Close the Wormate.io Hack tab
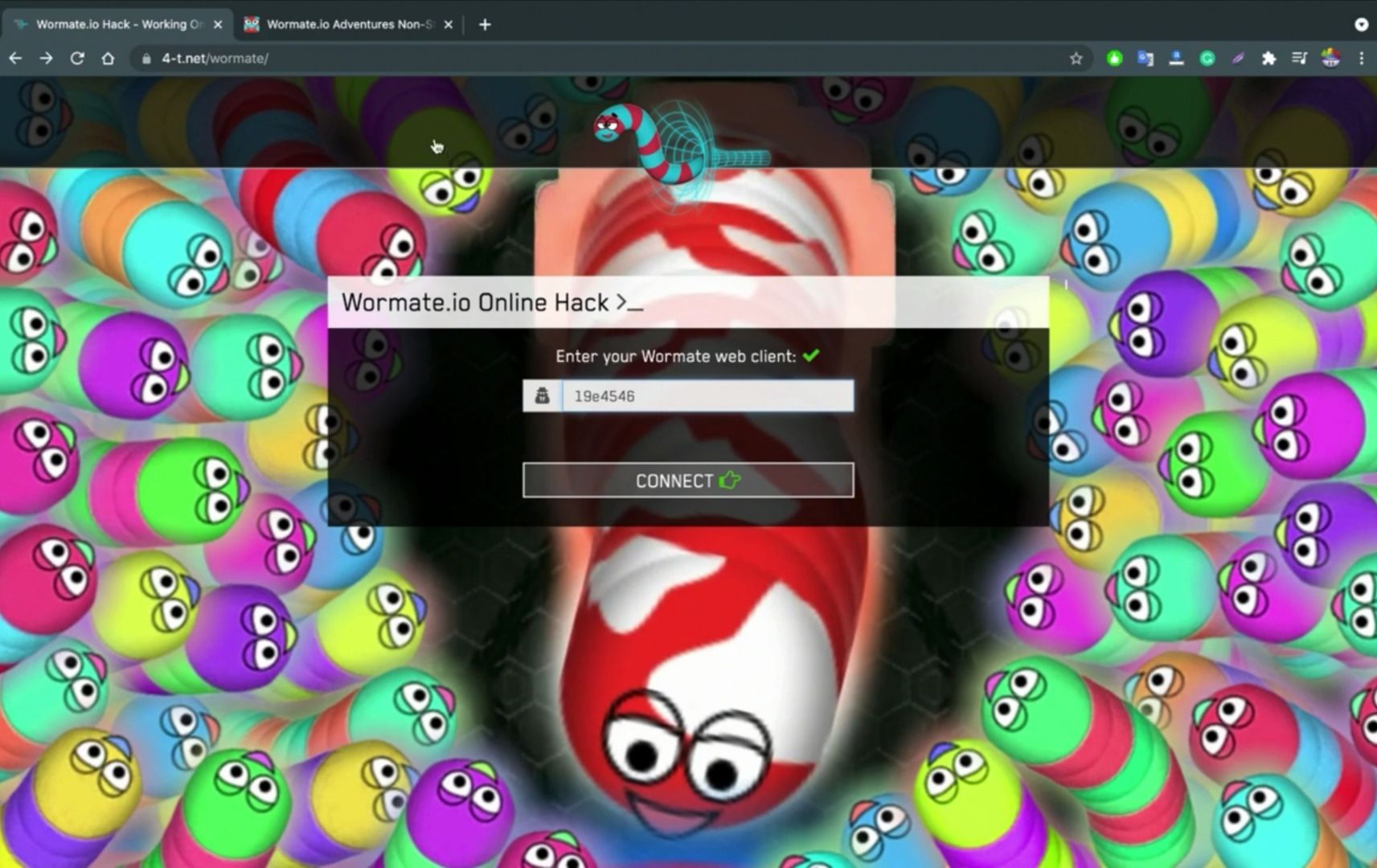The image size is (1377, 868). pos(218,24)
